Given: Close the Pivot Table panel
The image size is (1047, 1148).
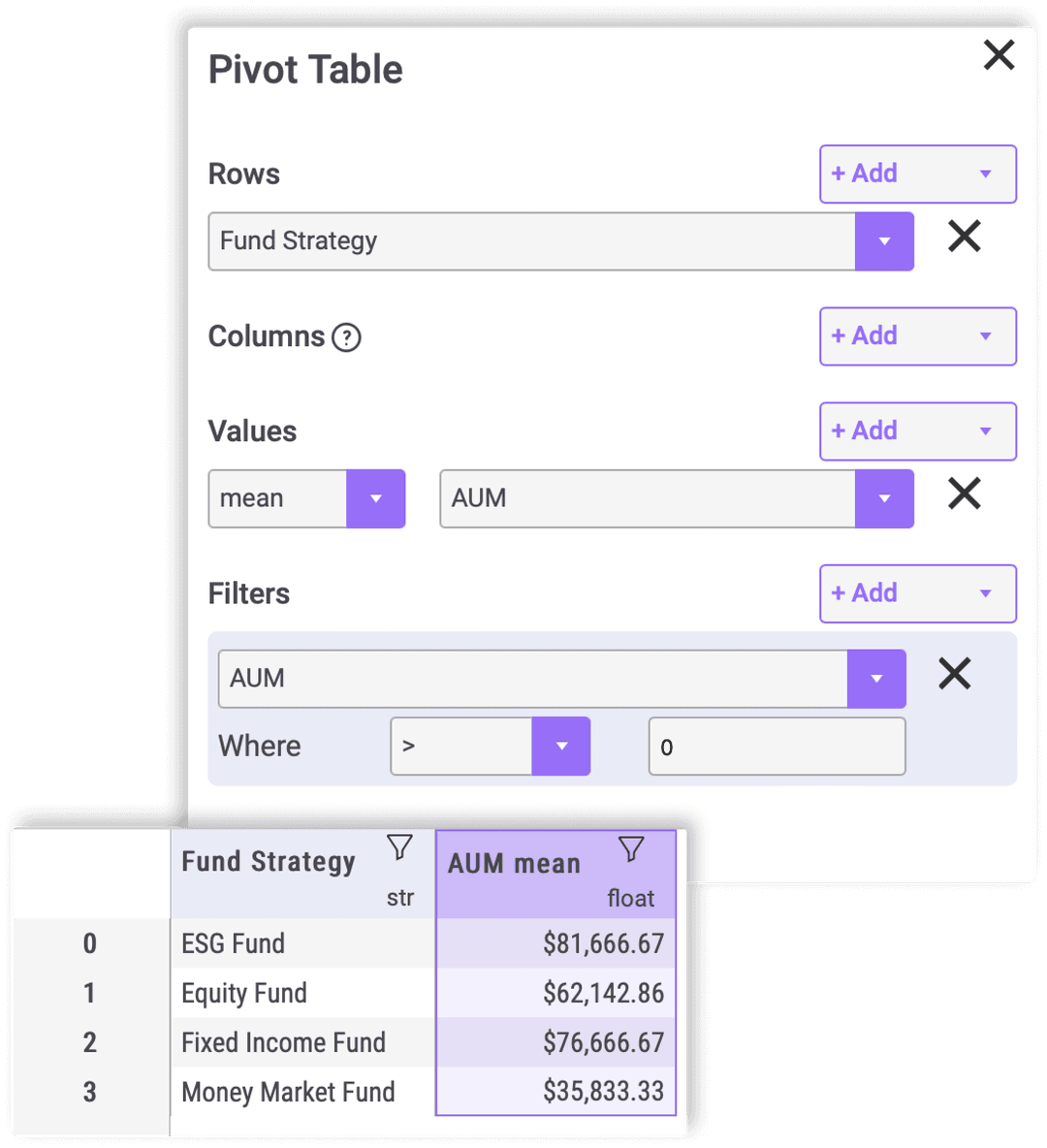Looking at the screenshot, I should click(x=999, y=55).
